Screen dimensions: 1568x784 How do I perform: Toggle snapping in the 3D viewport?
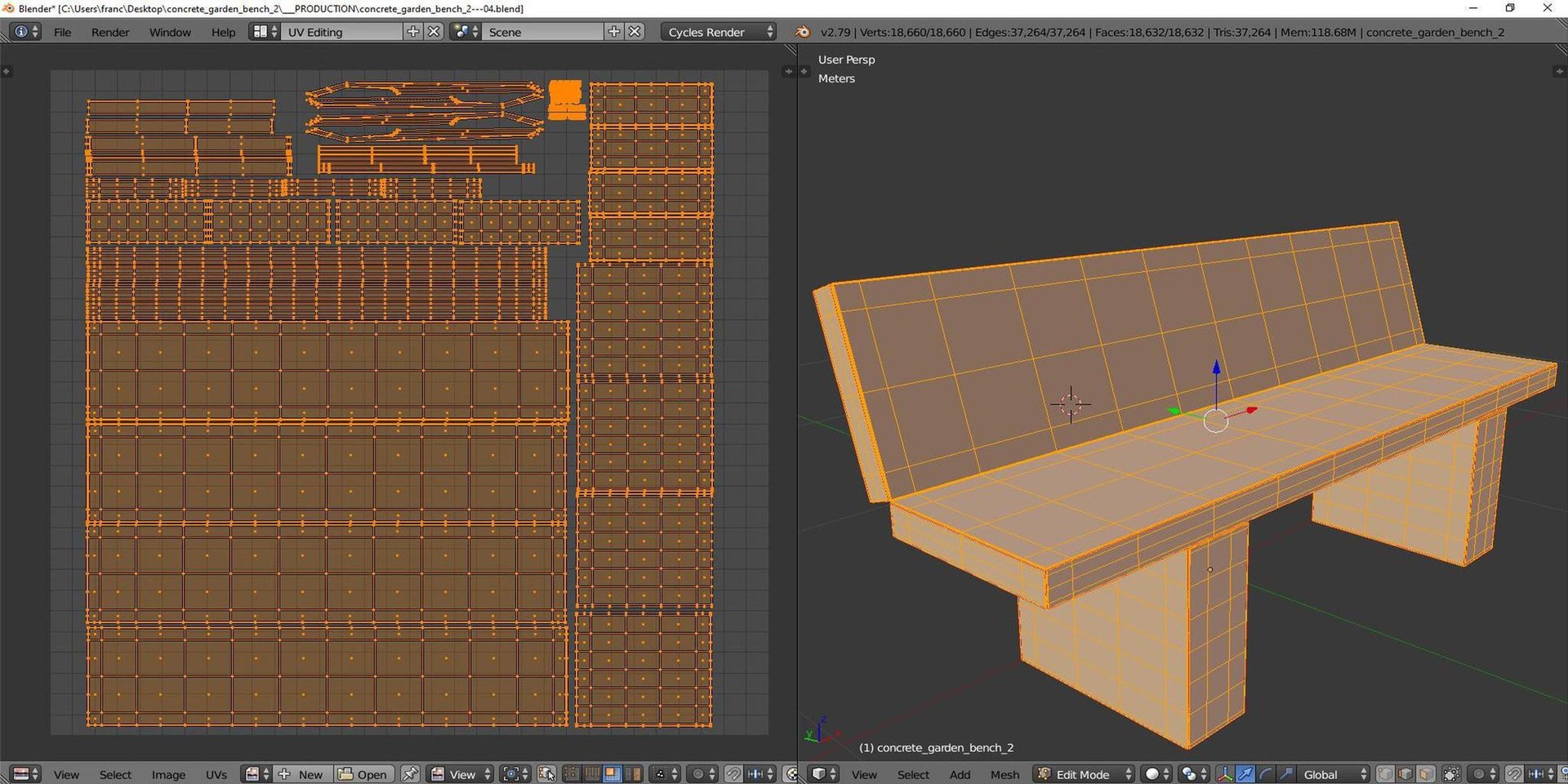[1515, 773]
